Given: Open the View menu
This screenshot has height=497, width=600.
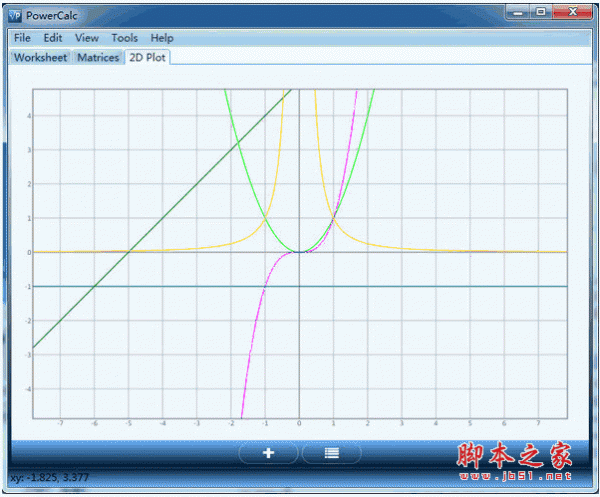Looking at the screenshot, I should pyautogui.click(x=87, y=38).
